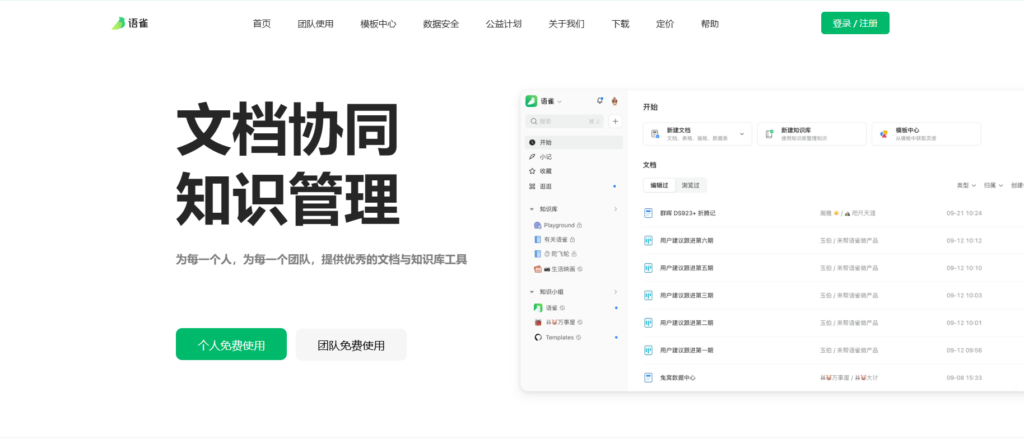Open the 模板中心 card in the preview

926,134
